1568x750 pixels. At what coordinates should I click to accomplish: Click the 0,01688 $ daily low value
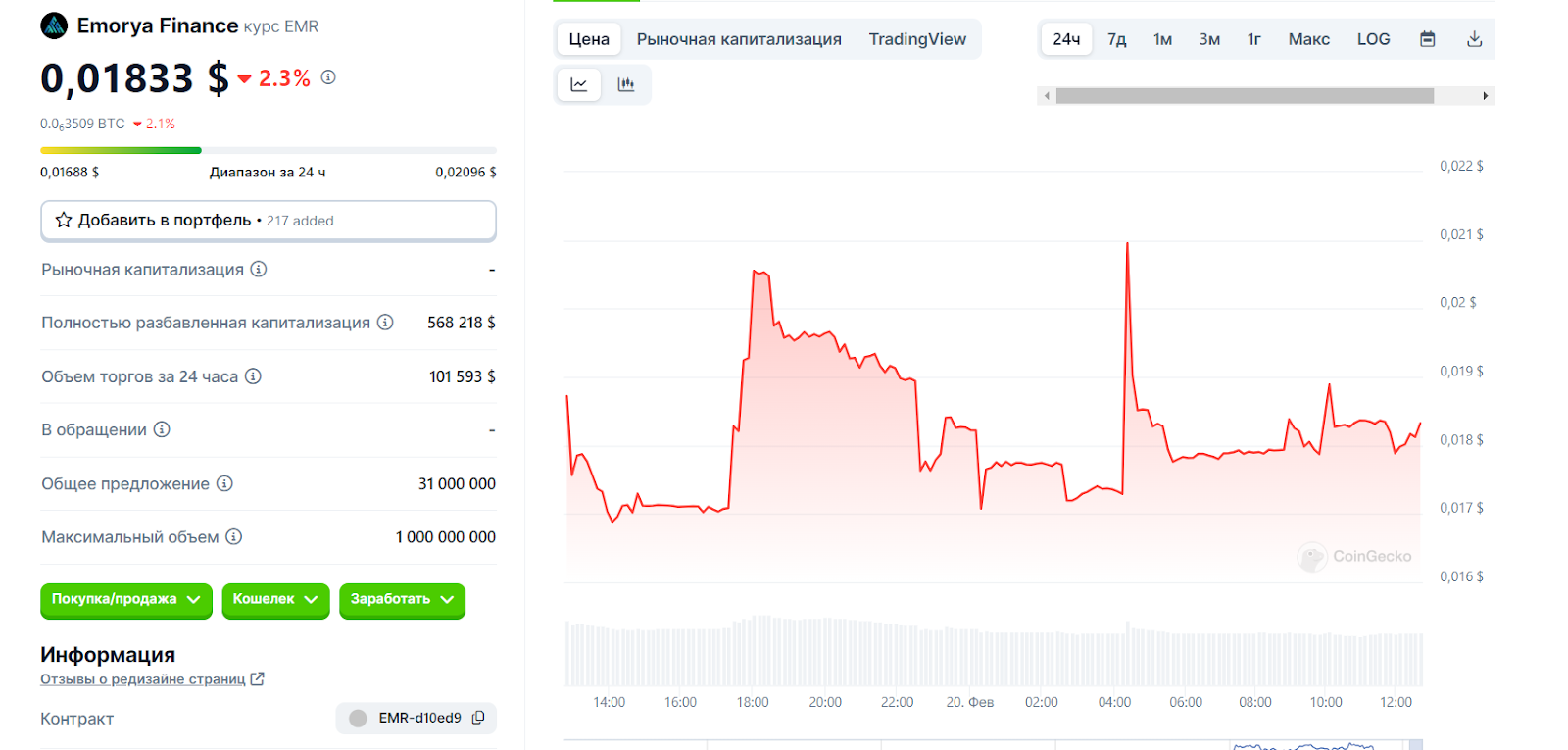[x=70, y=172]
